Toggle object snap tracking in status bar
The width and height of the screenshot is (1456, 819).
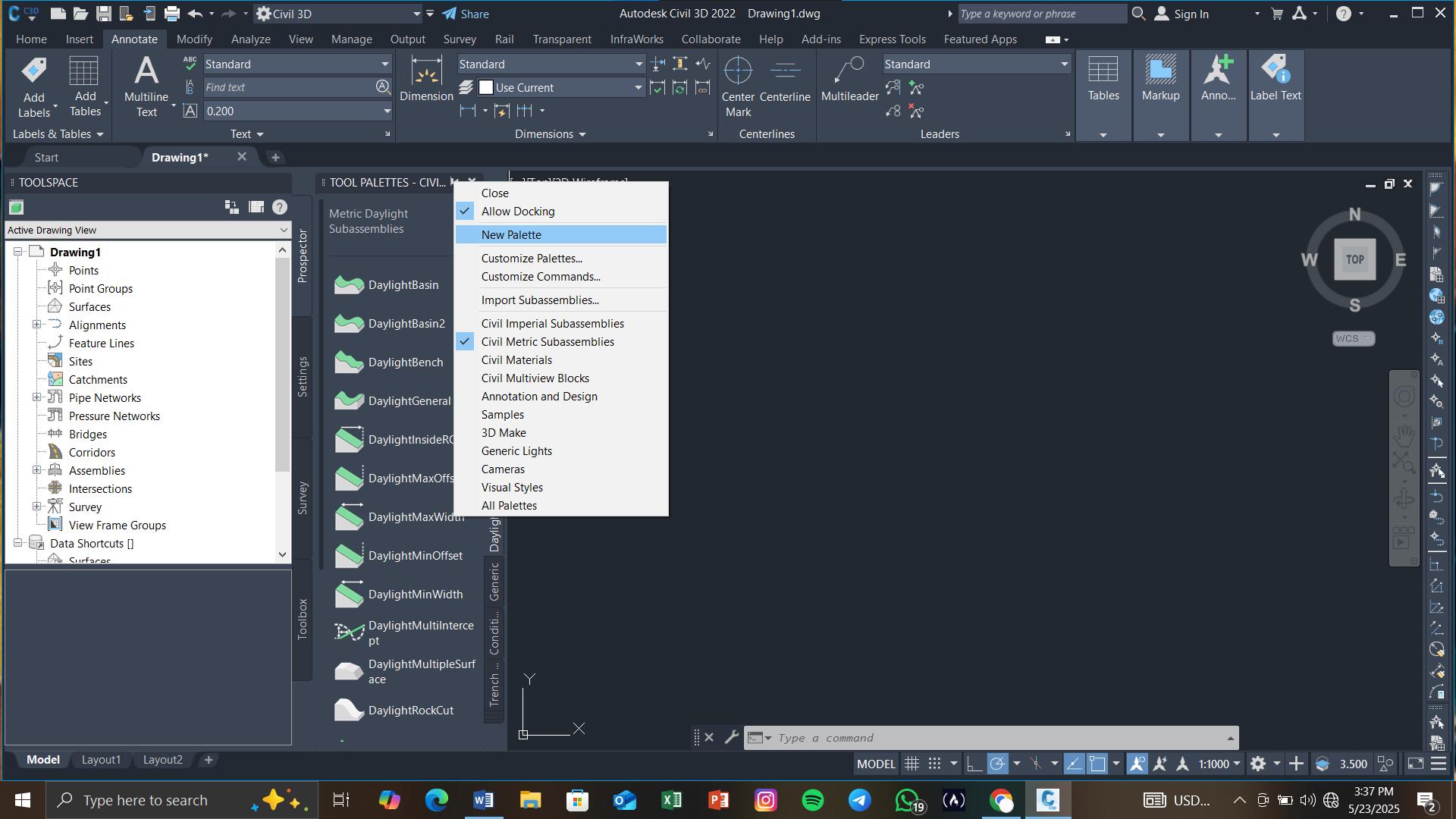click(x=1074, y=764)
